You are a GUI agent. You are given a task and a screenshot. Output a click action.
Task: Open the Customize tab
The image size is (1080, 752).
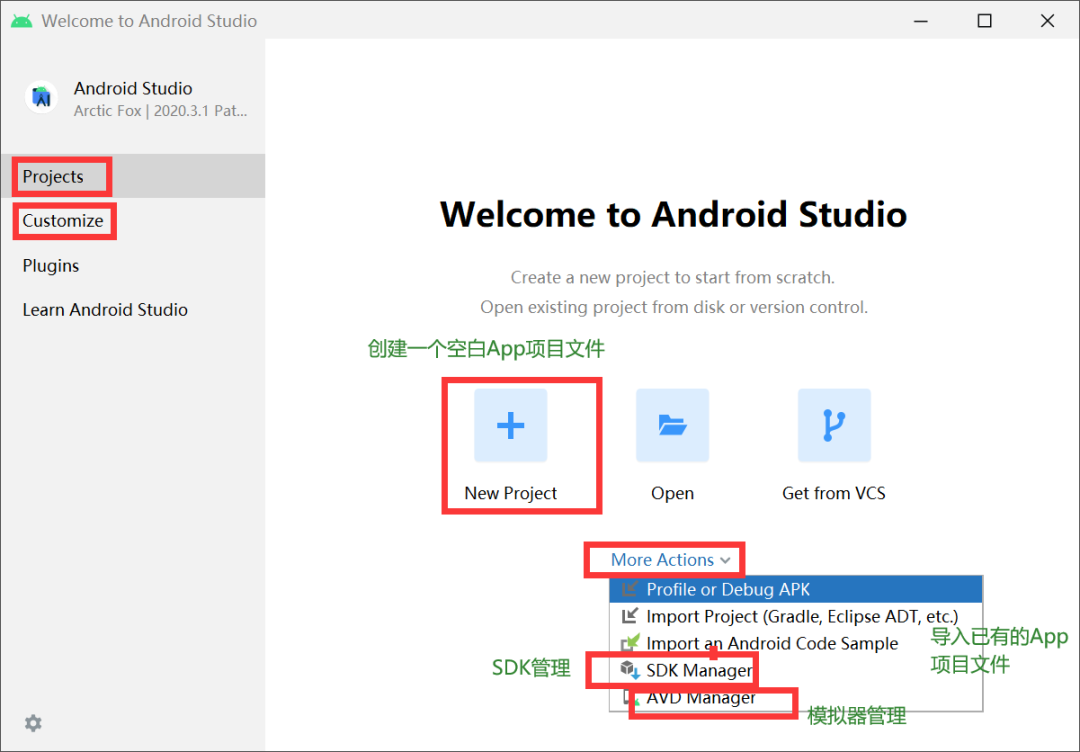point(133,221)
